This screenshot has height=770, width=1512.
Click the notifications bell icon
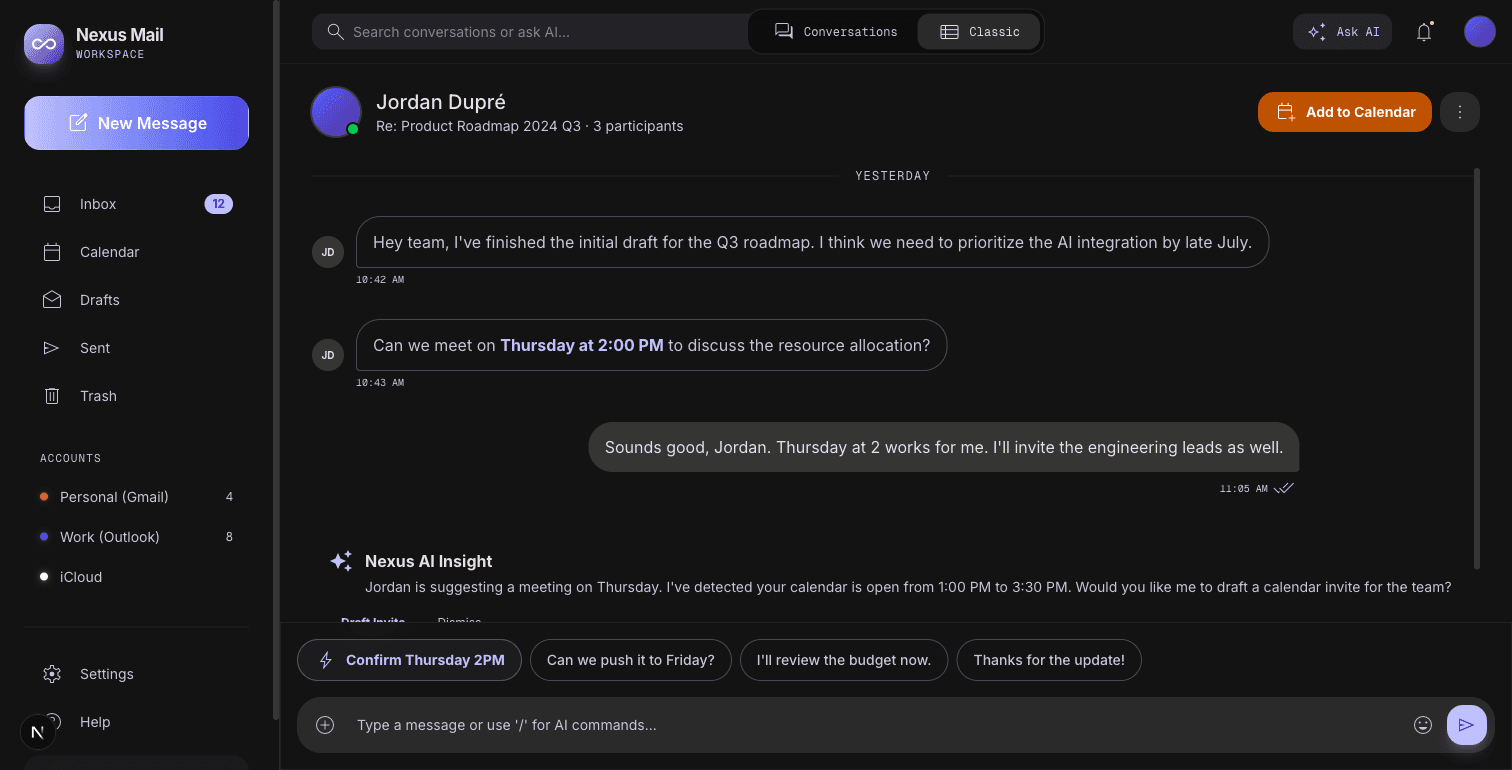pyautogui.click(x=1424, y=32)
